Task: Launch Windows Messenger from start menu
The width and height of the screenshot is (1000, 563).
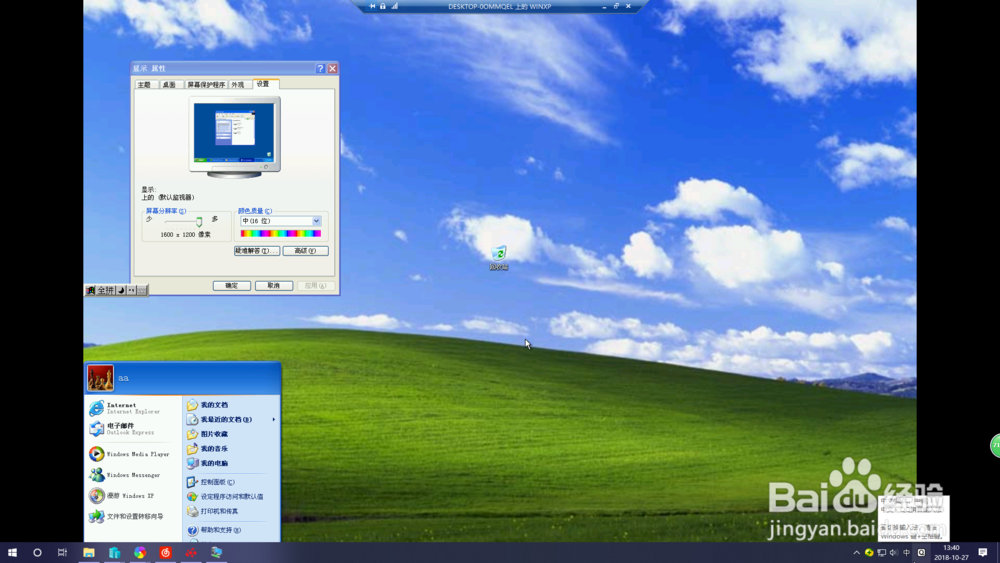Action: point(124,475)
